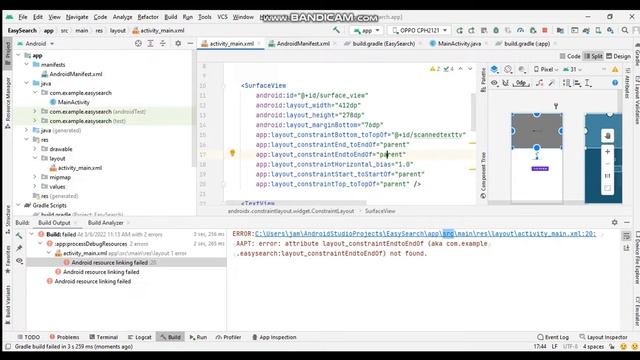This screenshot has width=640, height=360.
Task: Open Build panel settings gear
Action: tap(614, 222)
